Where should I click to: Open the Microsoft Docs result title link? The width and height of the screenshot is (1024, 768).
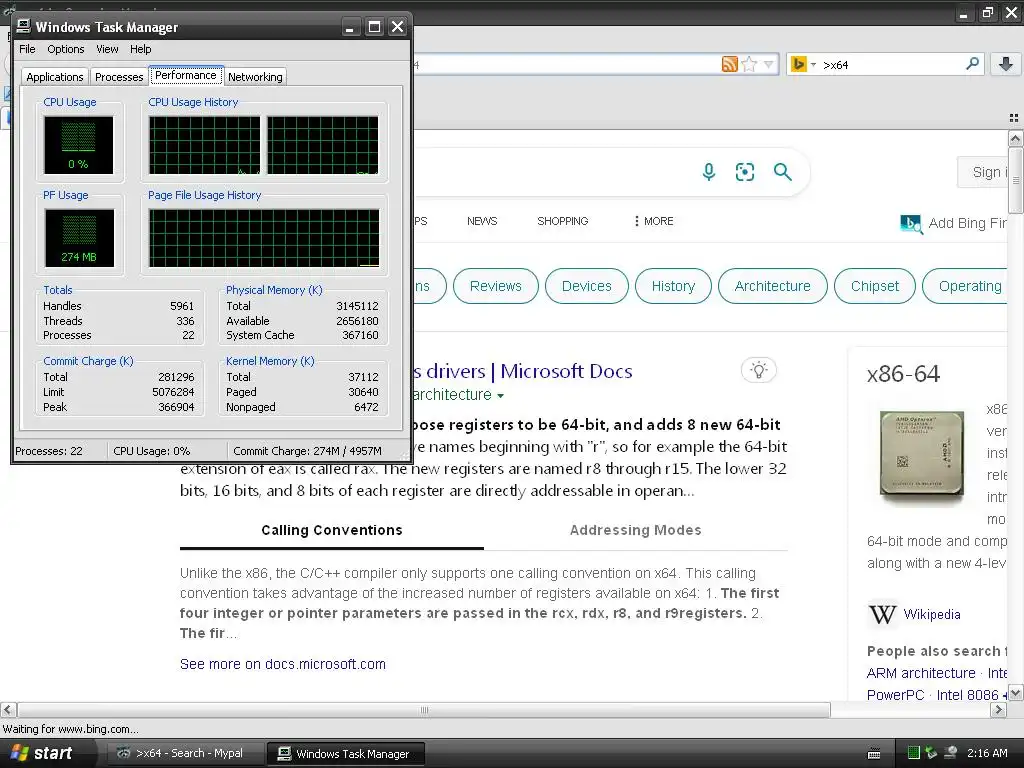(522, 371)
